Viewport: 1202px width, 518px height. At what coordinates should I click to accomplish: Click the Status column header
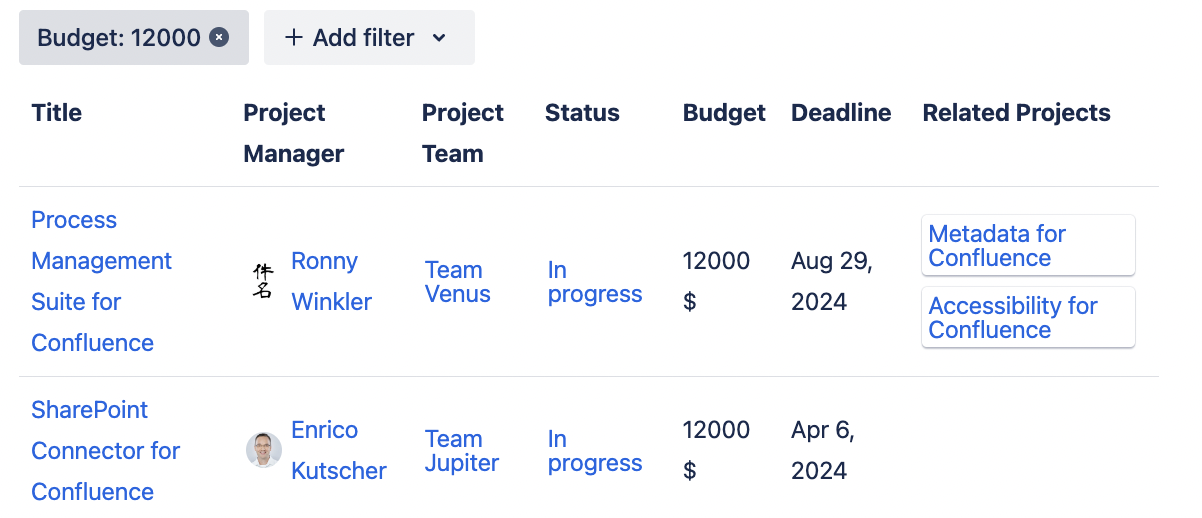click(582, 113)
